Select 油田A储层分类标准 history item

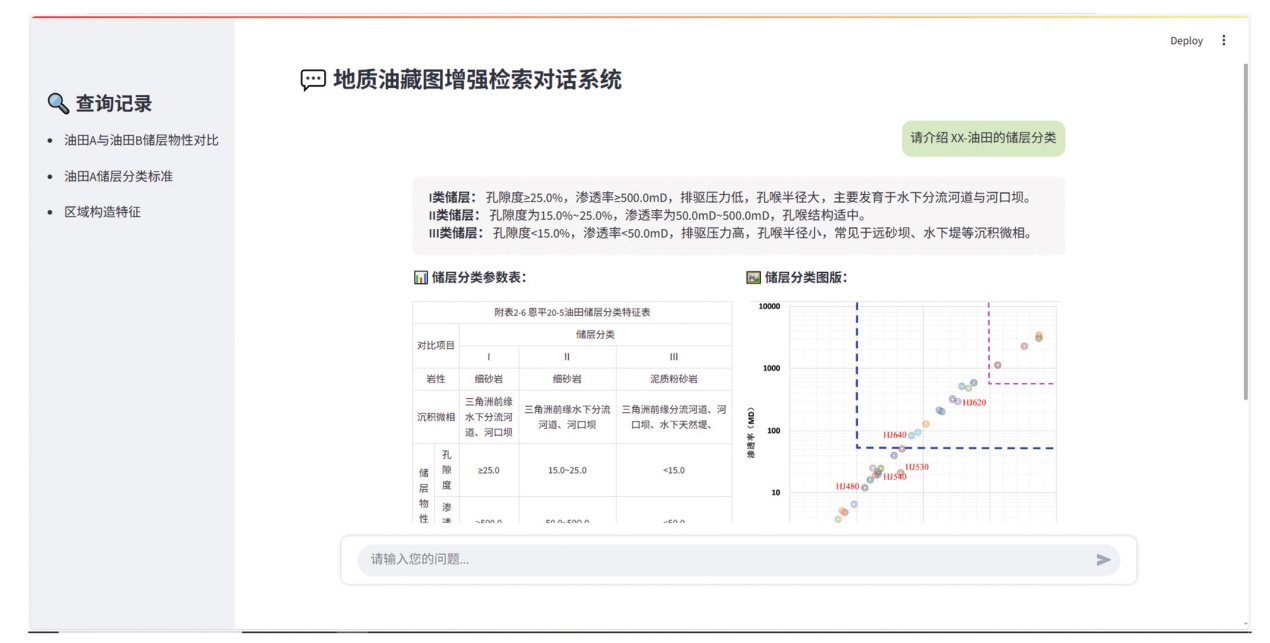[x=125, y=176]
